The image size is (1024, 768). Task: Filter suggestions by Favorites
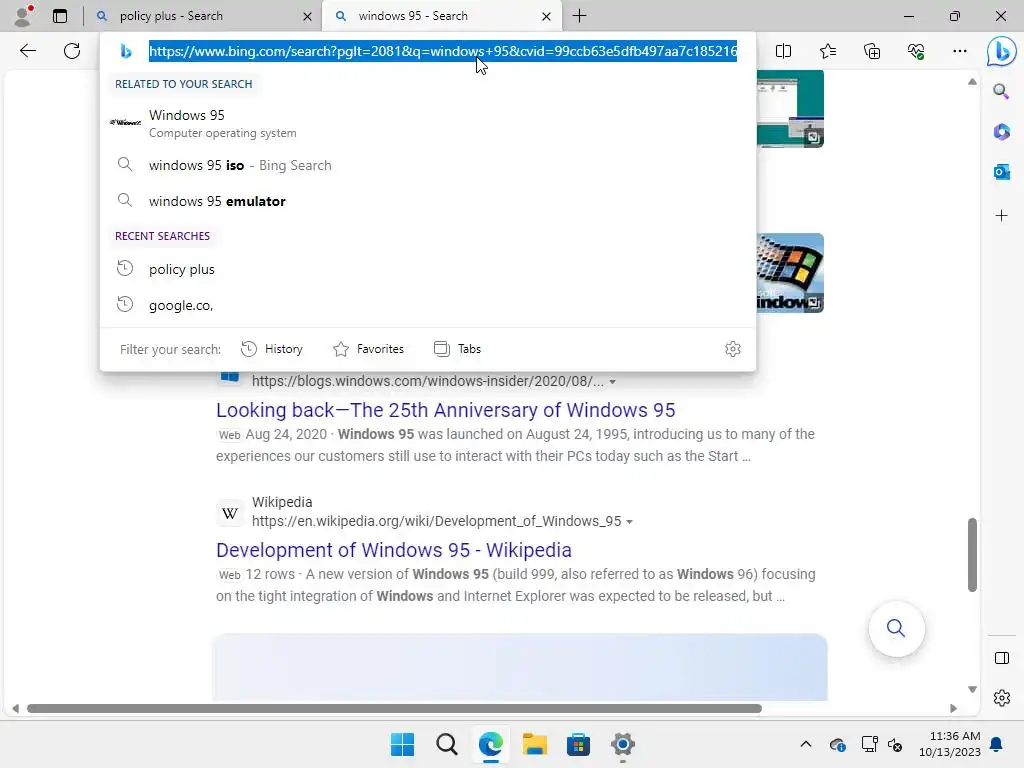tap(368, 349)
